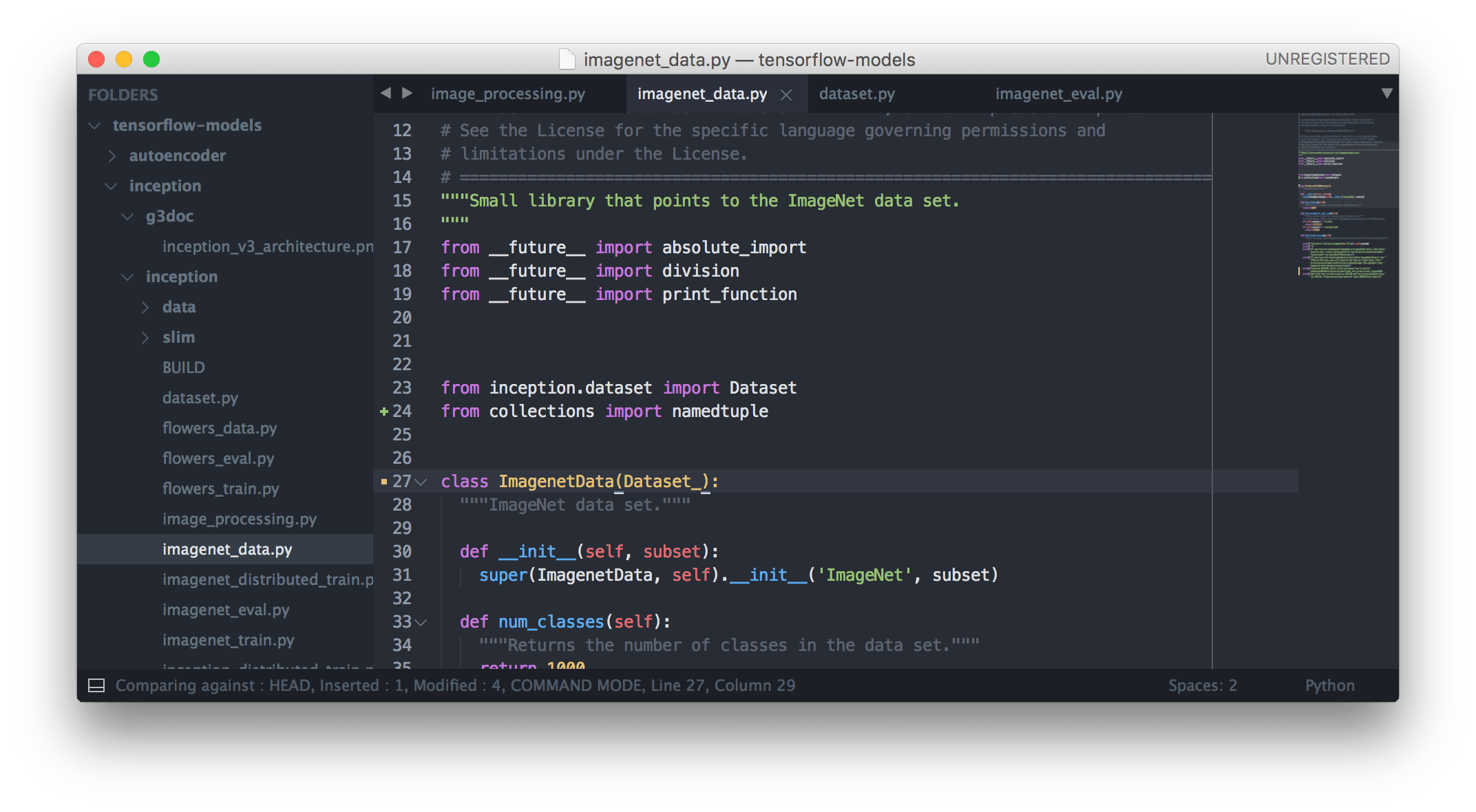The width and height of the screenshot is (1476, 812).
Task: Click line number 17 in the gutter
Action: 402,247
